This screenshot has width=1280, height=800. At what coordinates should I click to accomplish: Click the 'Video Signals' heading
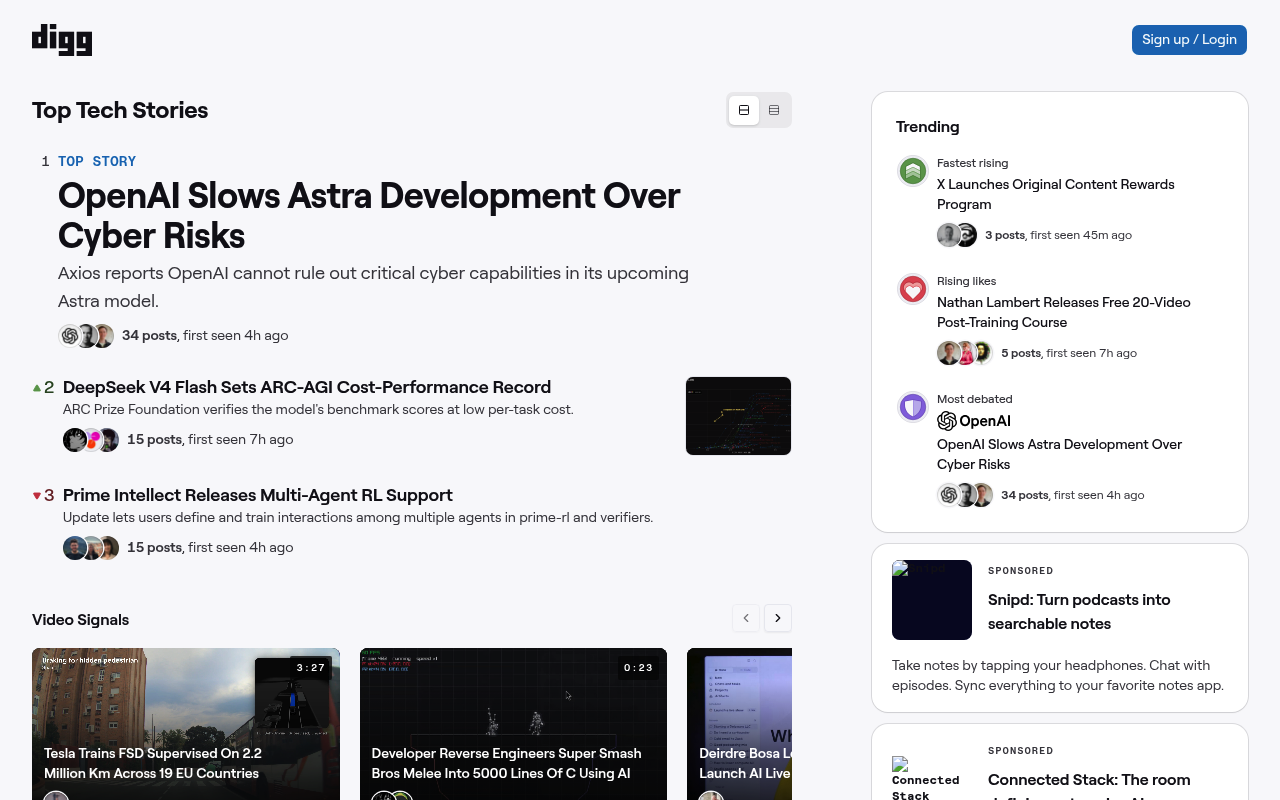coord(80,619)
